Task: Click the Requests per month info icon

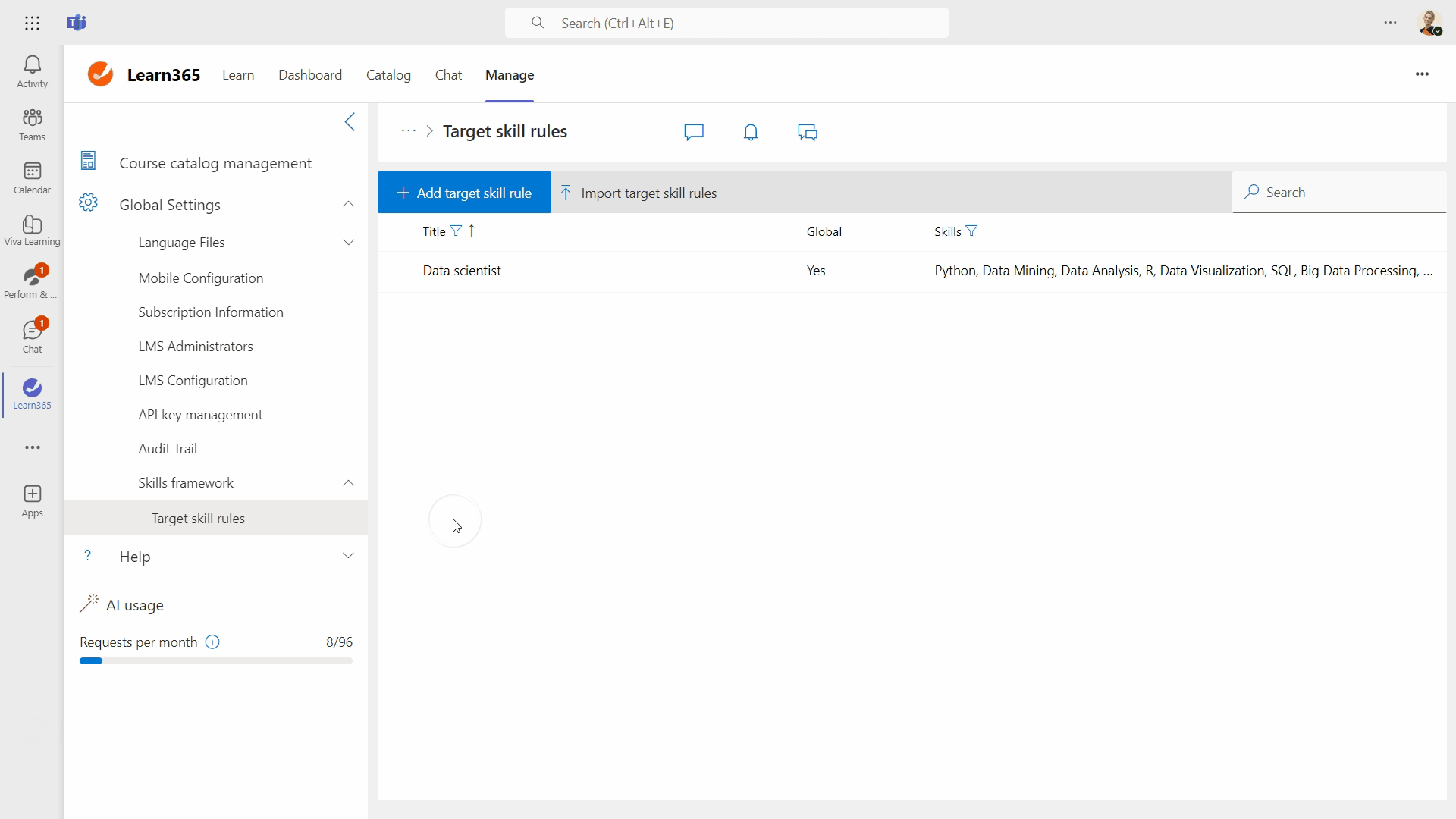Action: 212,642
